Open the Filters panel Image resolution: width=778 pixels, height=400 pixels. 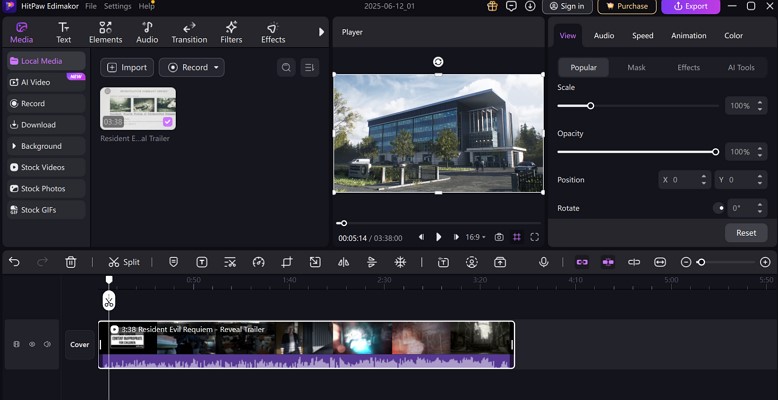point(231,33)
